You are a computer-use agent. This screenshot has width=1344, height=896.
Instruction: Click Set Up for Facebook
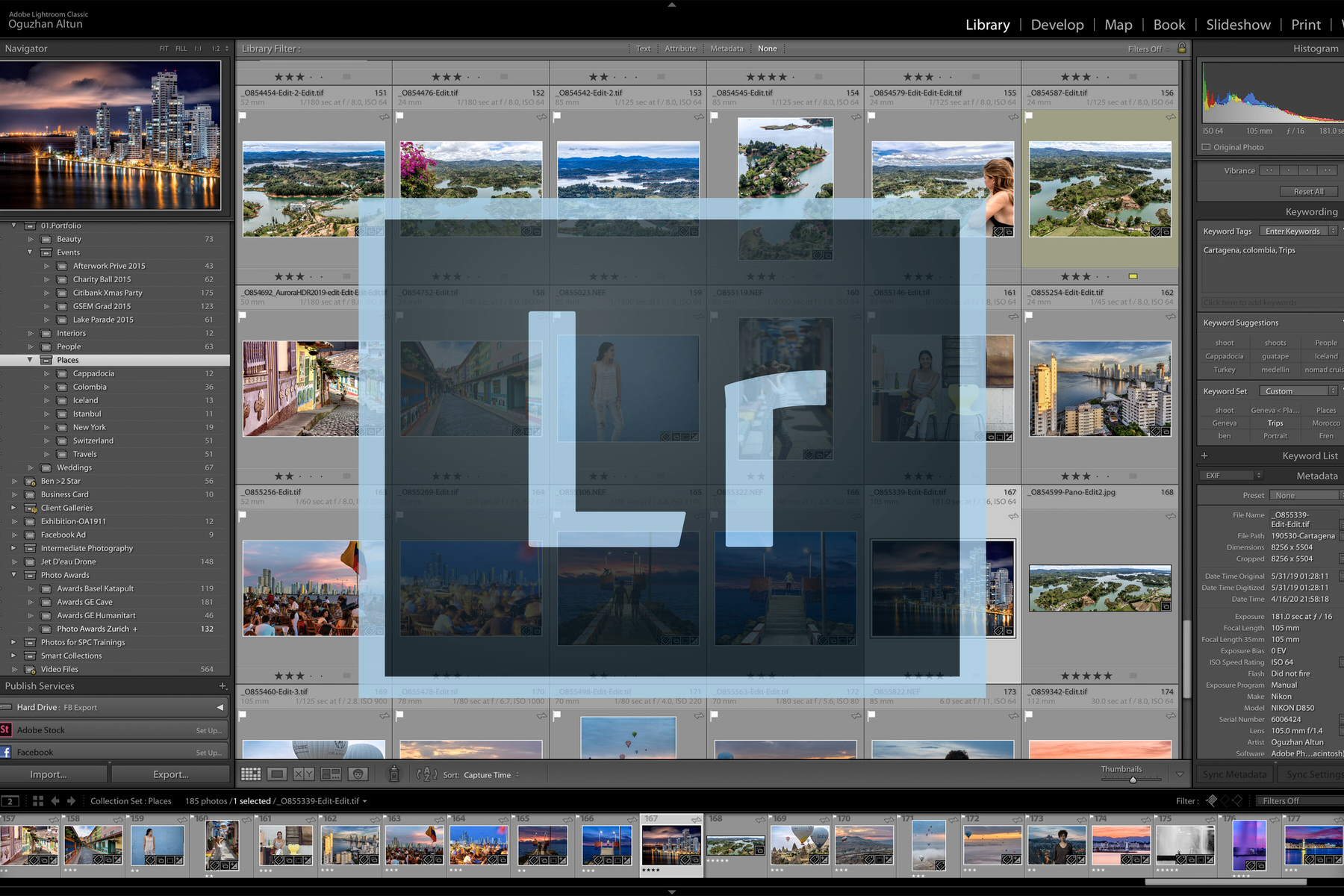coord(208,753)
